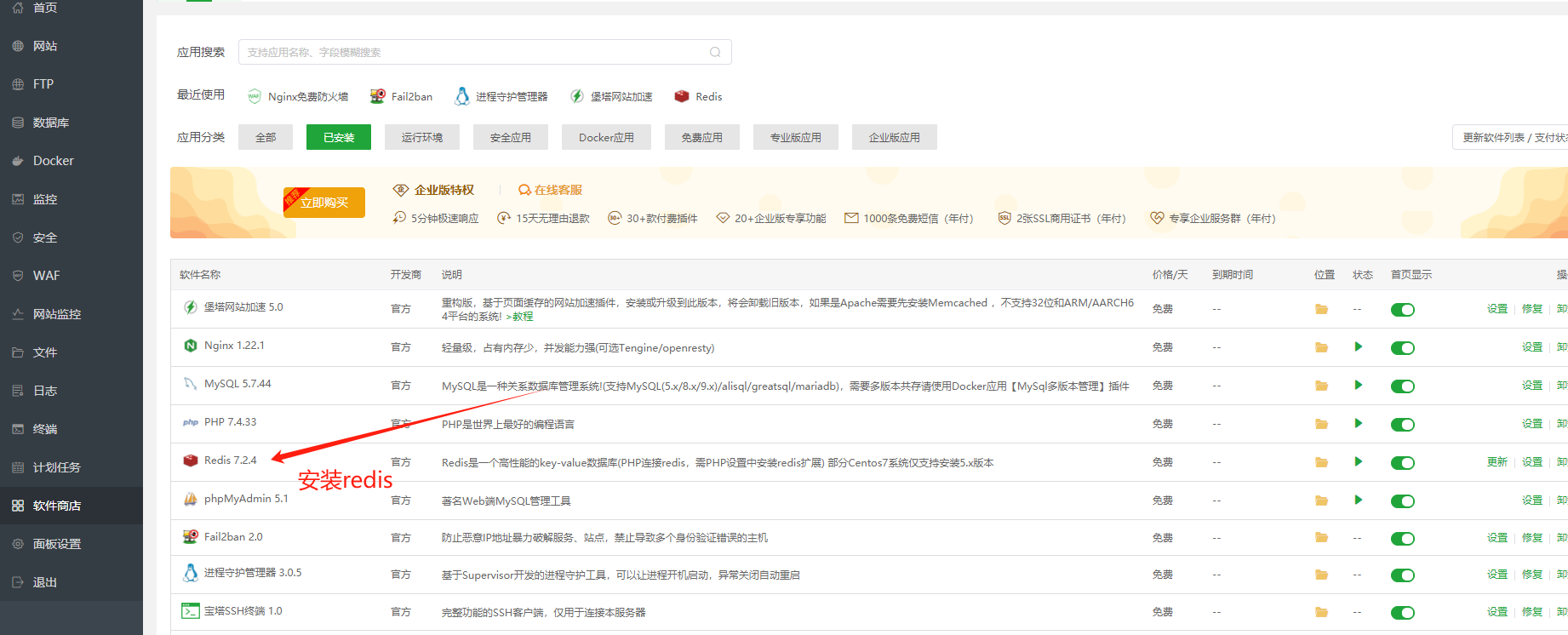The image size is (1568, 635).
Task: Click the 计划任务 calendar icon
Action: [18, 467]
